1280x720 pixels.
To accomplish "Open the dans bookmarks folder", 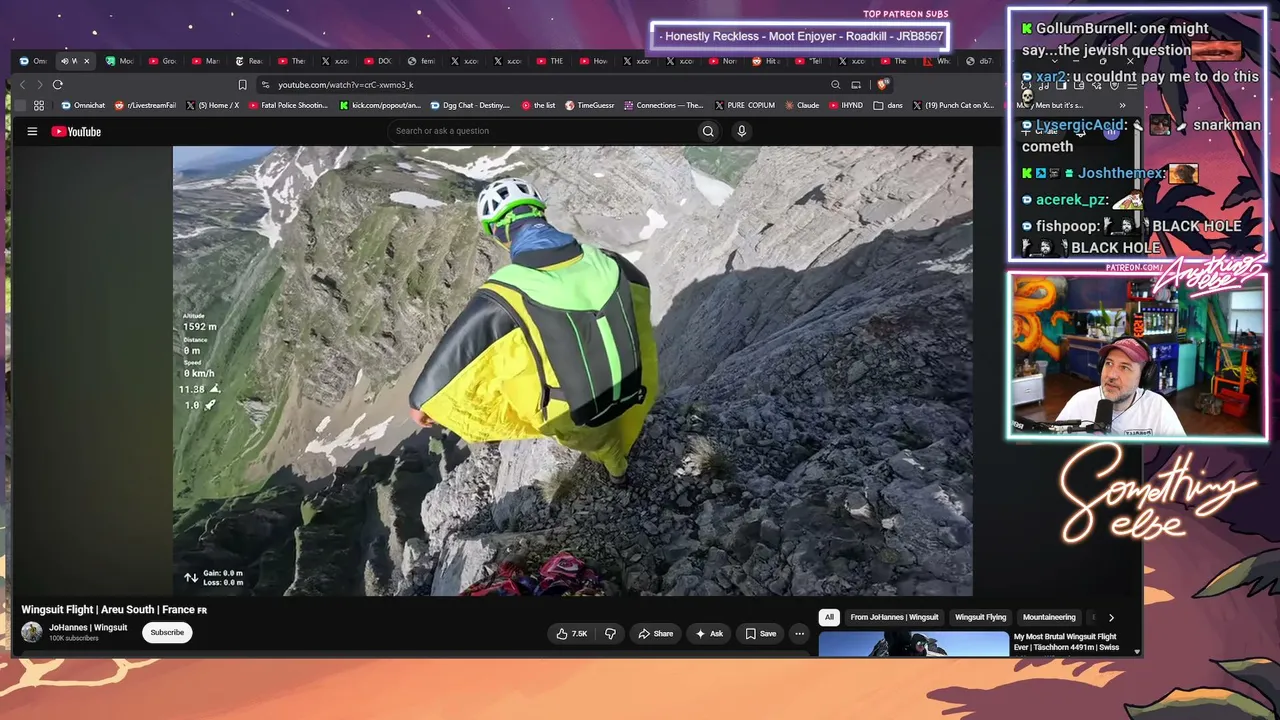I will (x=889, y=105).
